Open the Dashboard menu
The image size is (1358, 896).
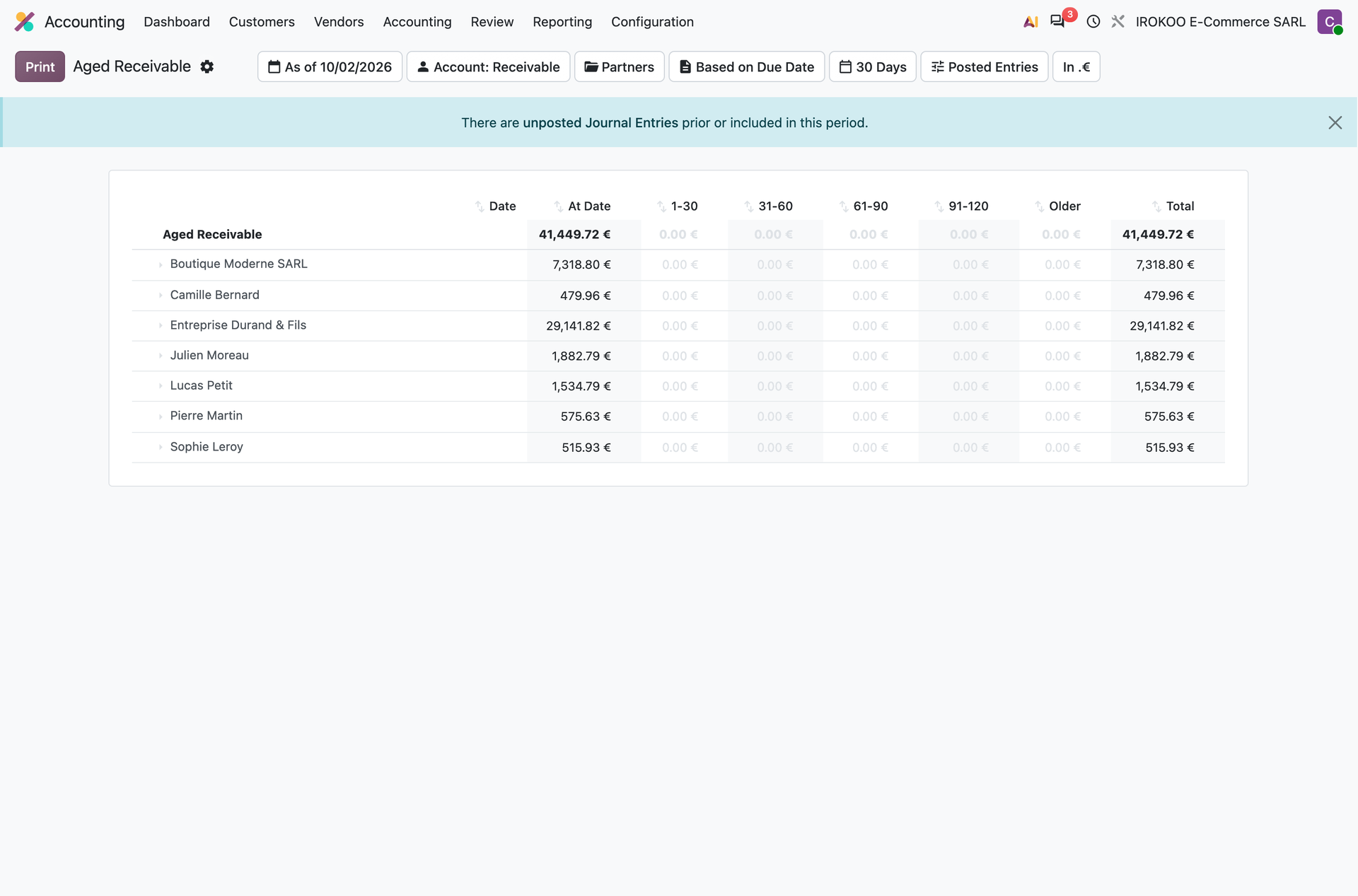coord(177,22)
